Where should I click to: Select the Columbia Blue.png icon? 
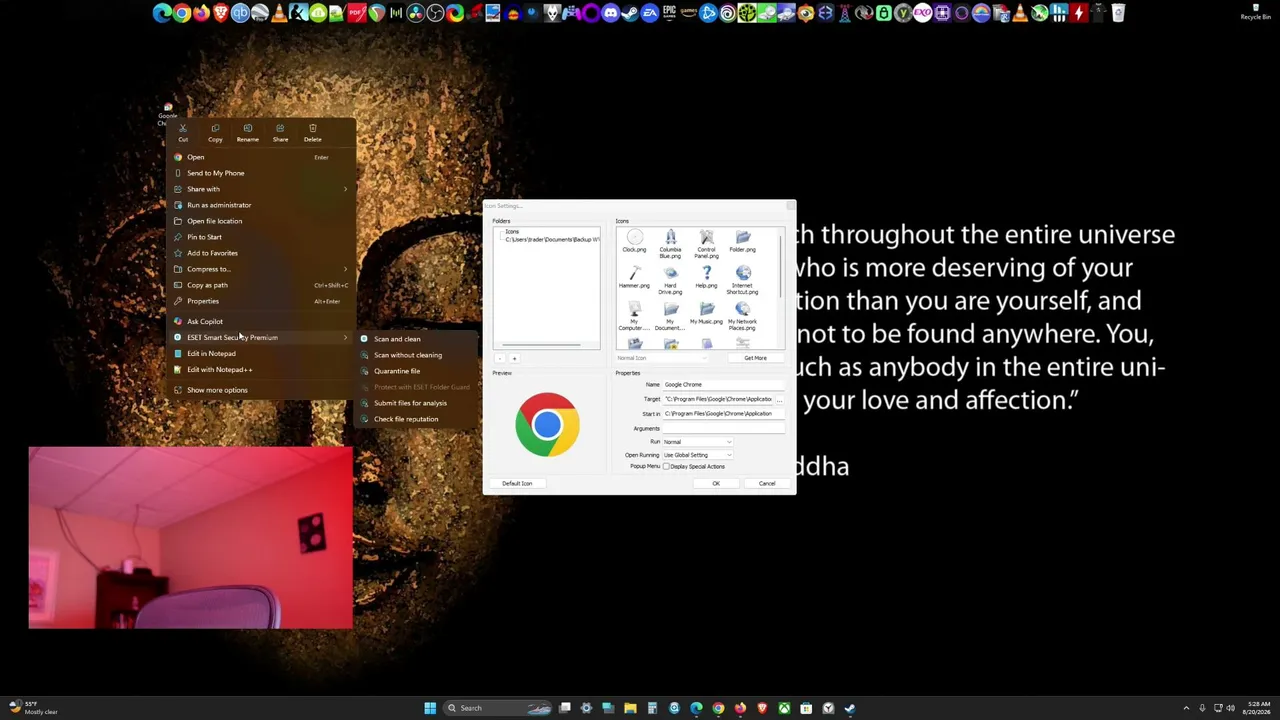pos(670,244)
